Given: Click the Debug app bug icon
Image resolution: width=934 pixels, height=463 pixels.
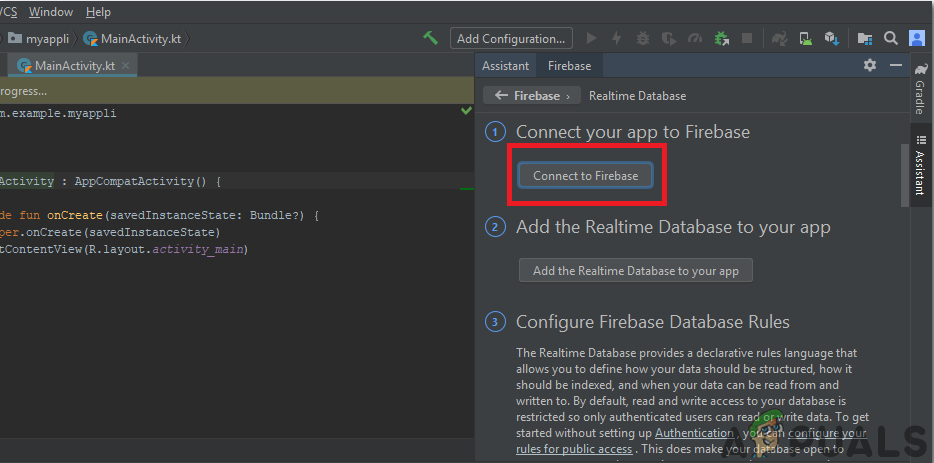Looking at the screenshot, I should (643, 38).
